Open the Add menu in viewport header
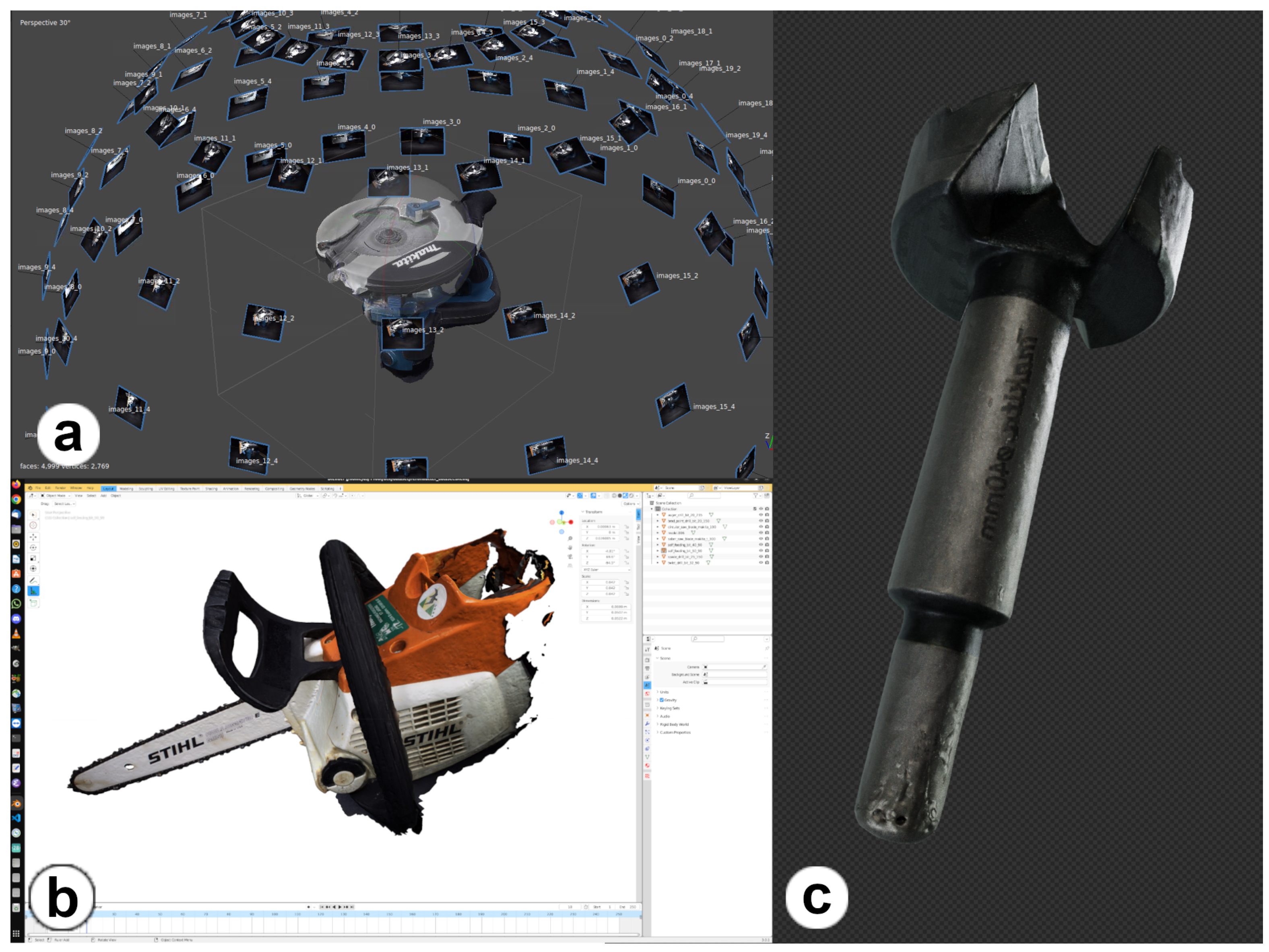Image resolution: width=1269 pixels, height=952 pixels. click(104, 495)
